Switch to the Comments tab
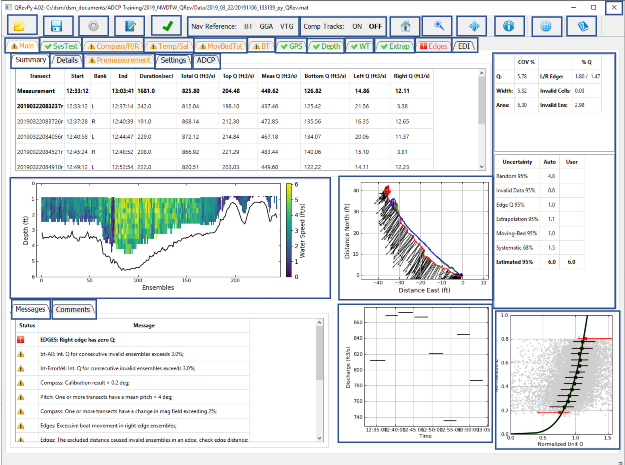Screen dimensions: 625x465 tap(74, 309)
